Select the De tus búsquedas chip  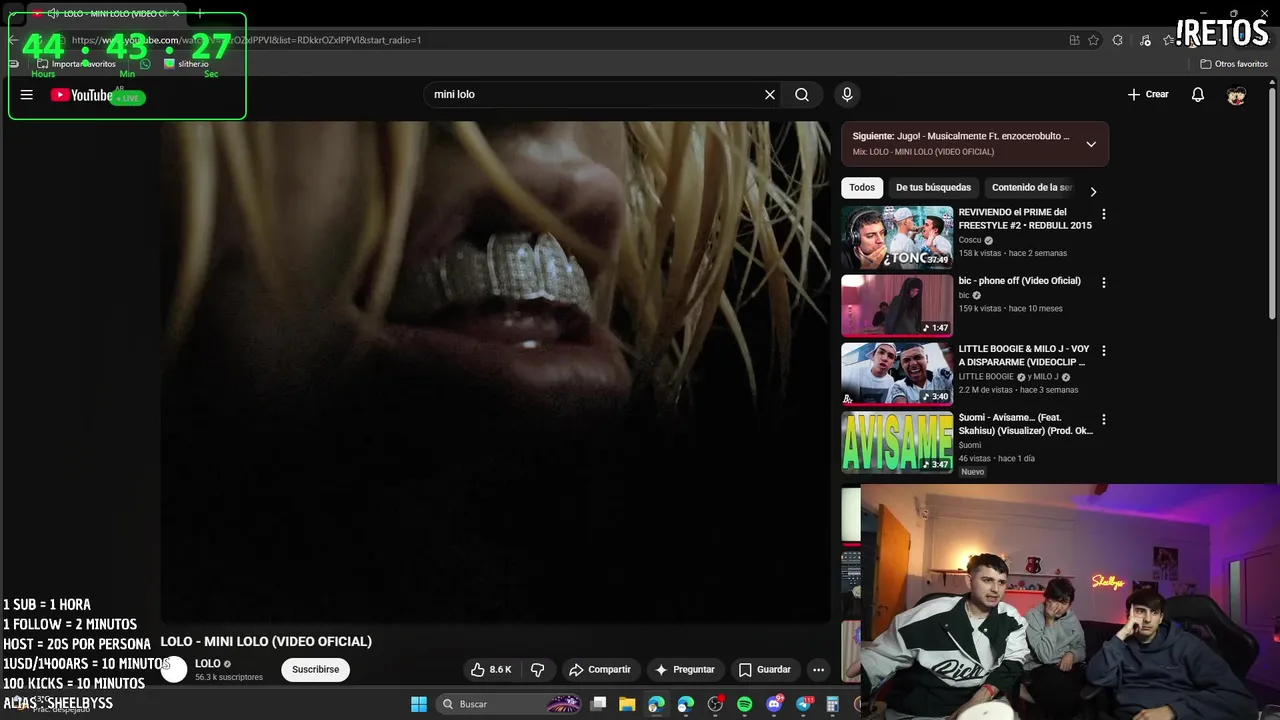933,188
